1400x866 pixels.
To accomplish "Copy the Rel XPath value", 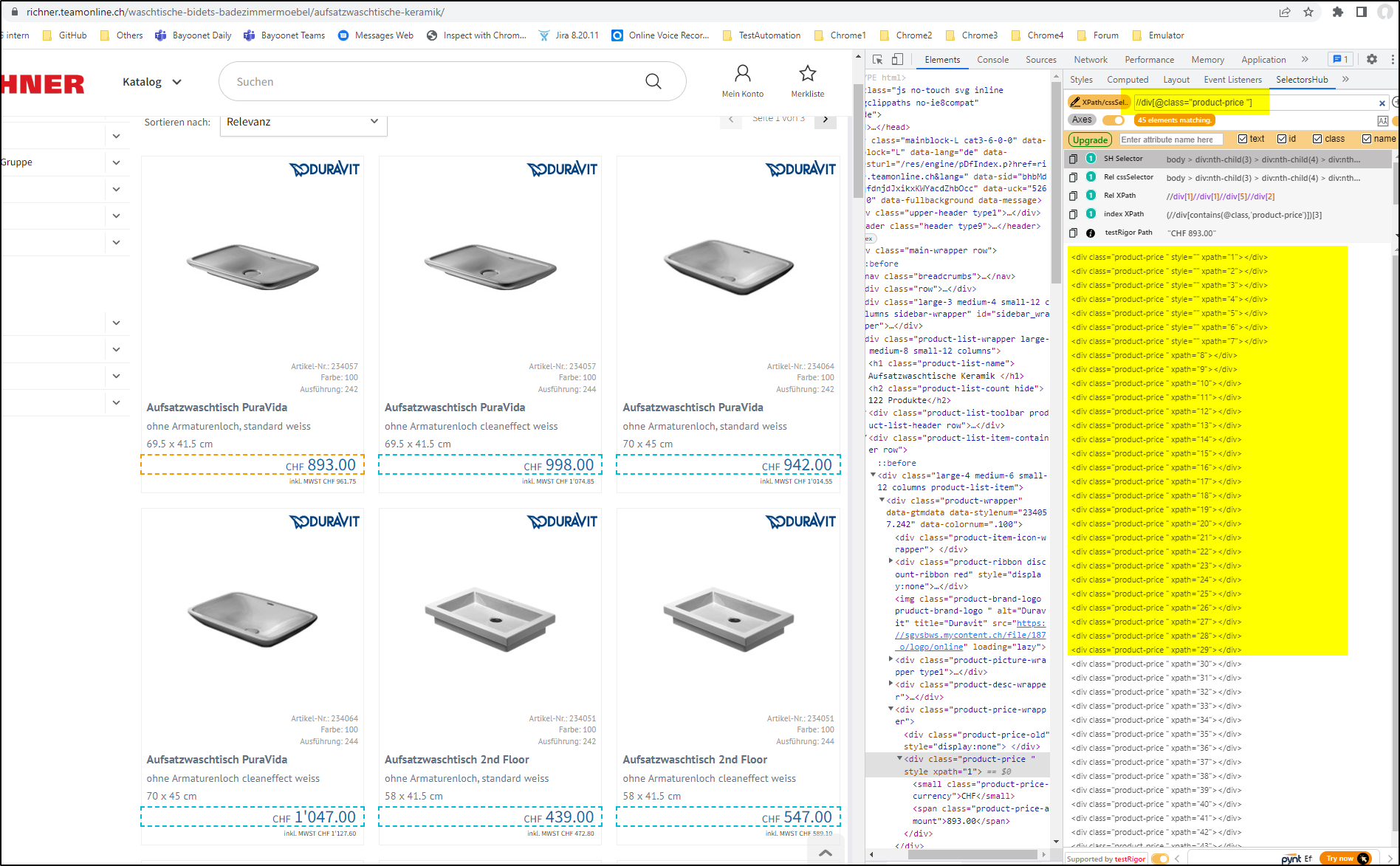I will 1073,196.
